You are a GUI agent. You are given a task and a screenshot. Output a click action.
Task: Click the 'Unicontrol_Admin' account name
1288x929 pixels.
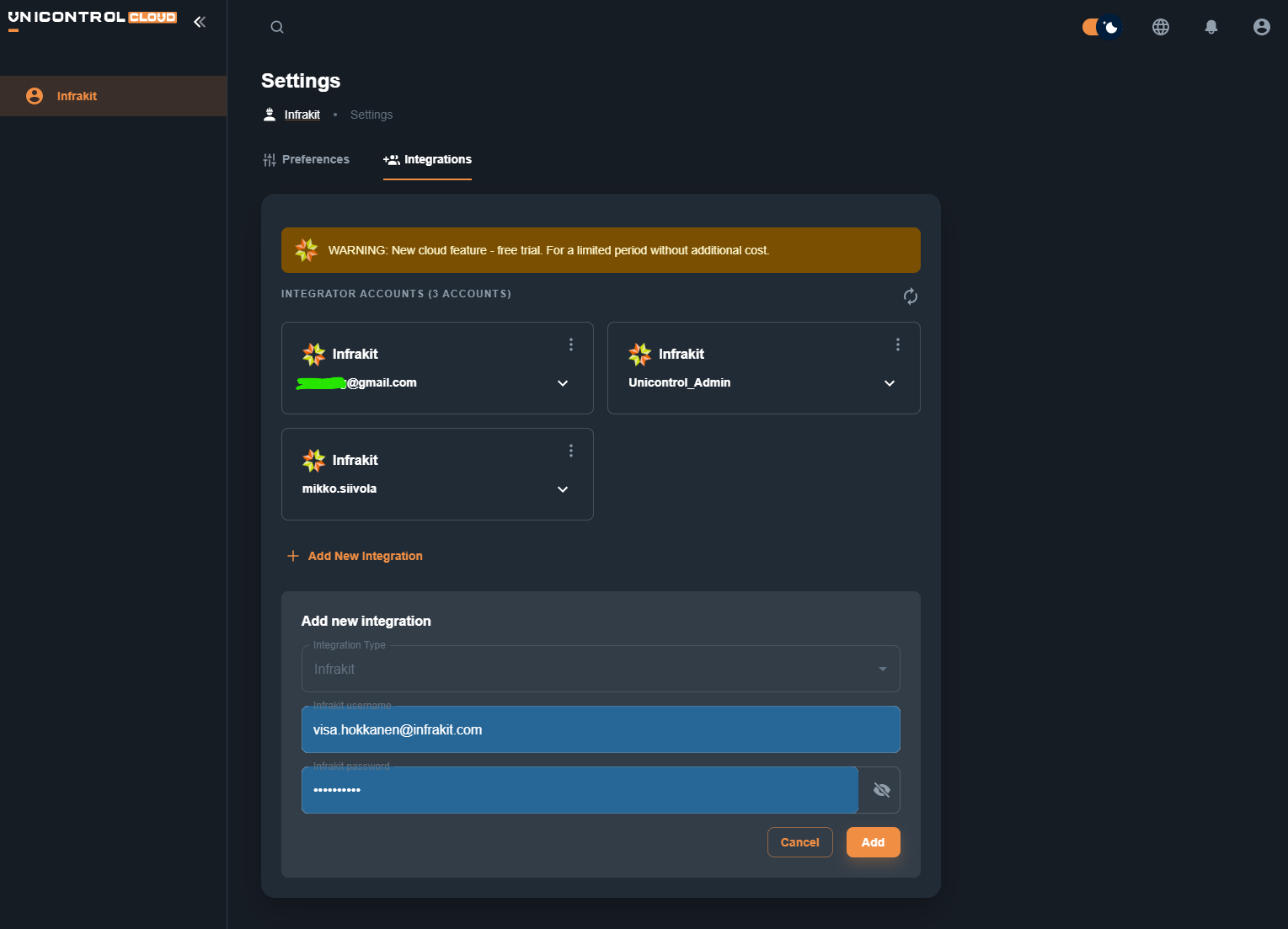(680, 382)
